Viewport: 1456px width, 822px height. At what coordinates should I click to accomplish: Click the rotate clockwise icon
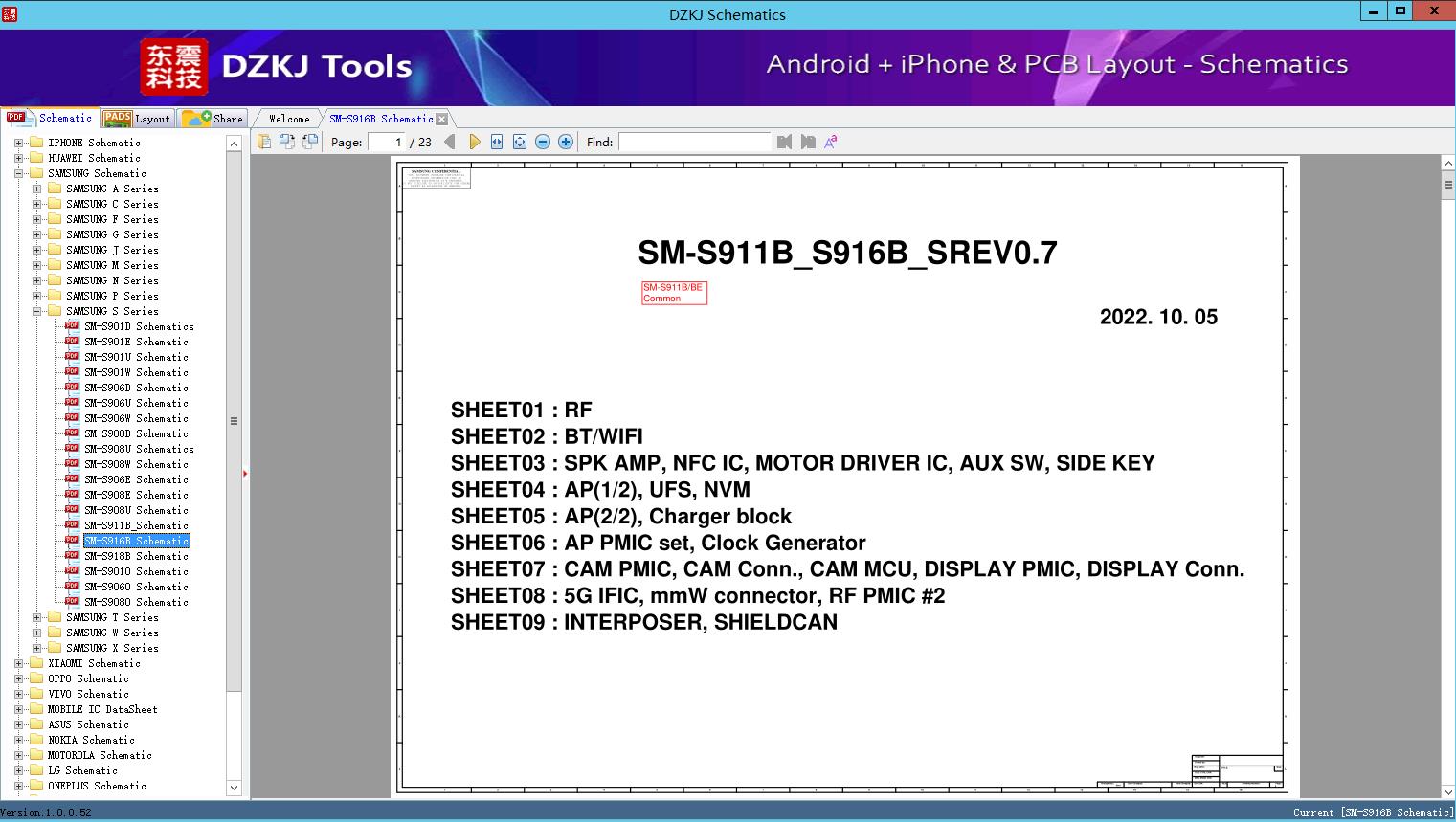pos(309,142)
